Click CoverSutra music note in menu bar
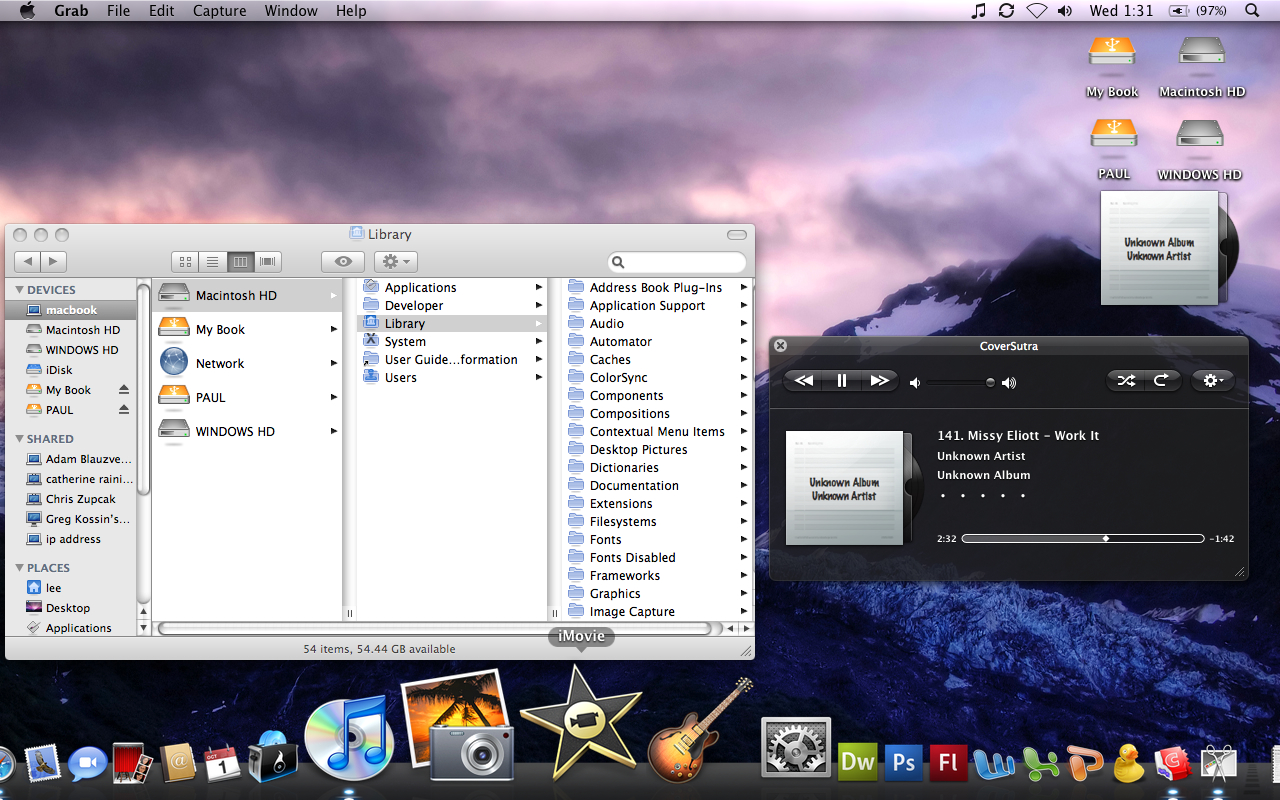The height and width of the screenshot is (800, 1280). tap(978, 11)
